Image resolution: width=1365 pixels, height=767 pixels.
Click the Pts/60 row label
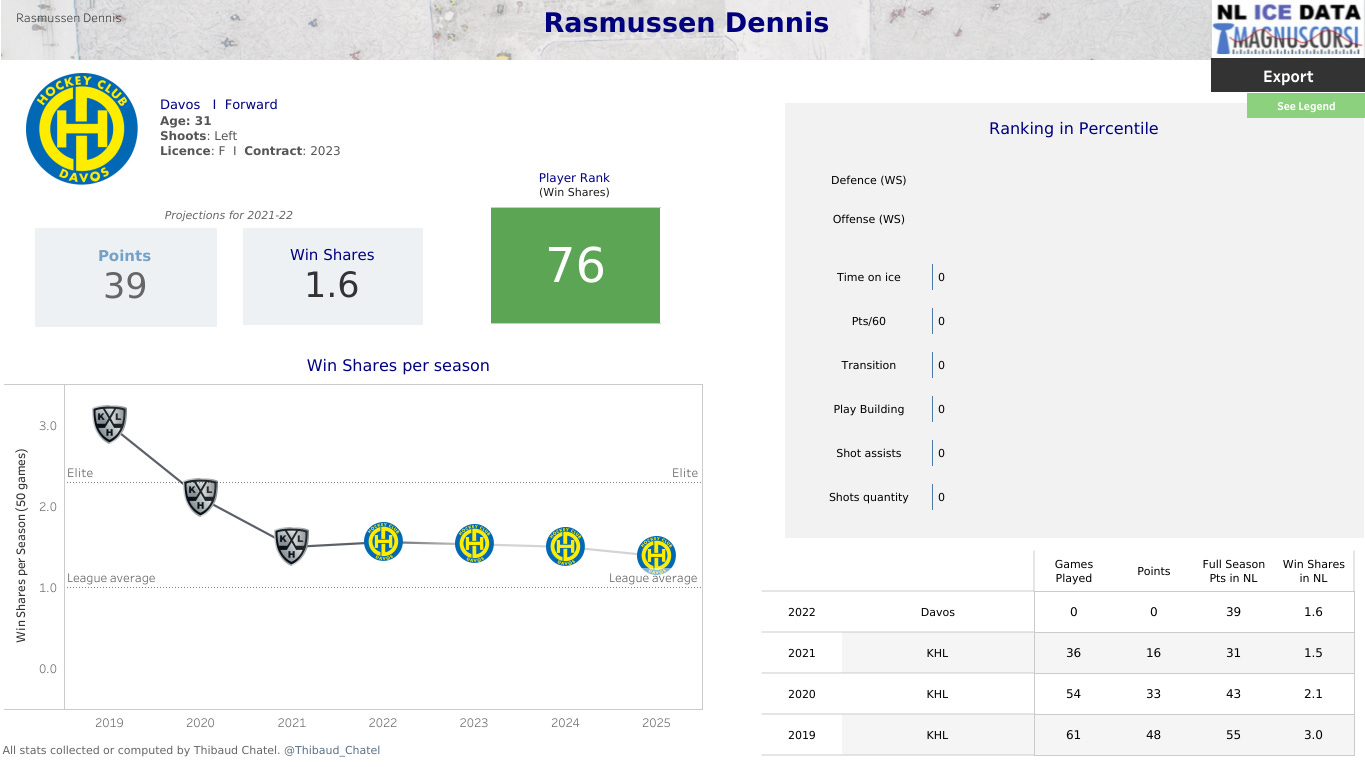coord(869,321)
